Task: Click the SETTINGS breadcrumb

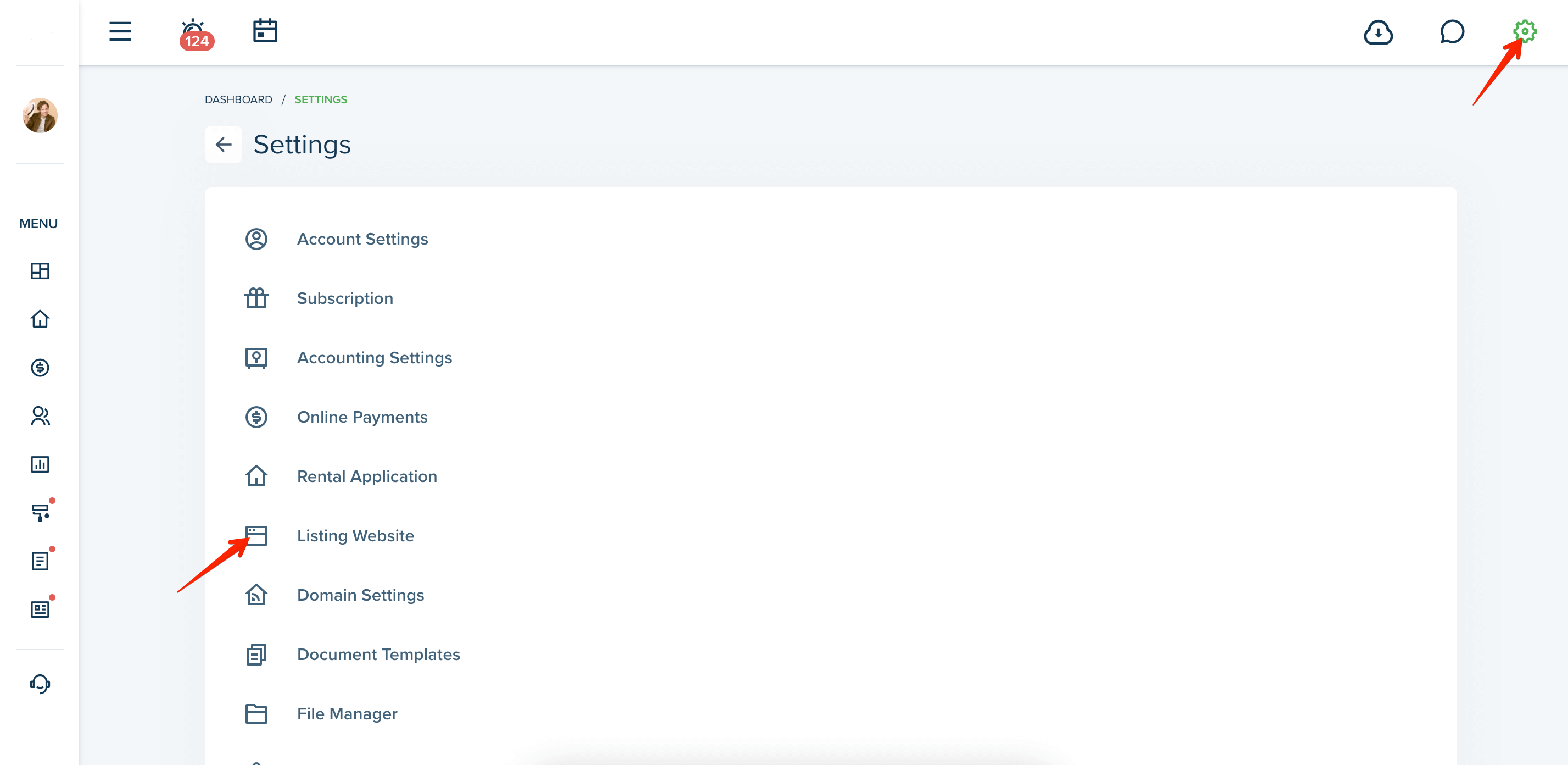Action: (321, 99)
